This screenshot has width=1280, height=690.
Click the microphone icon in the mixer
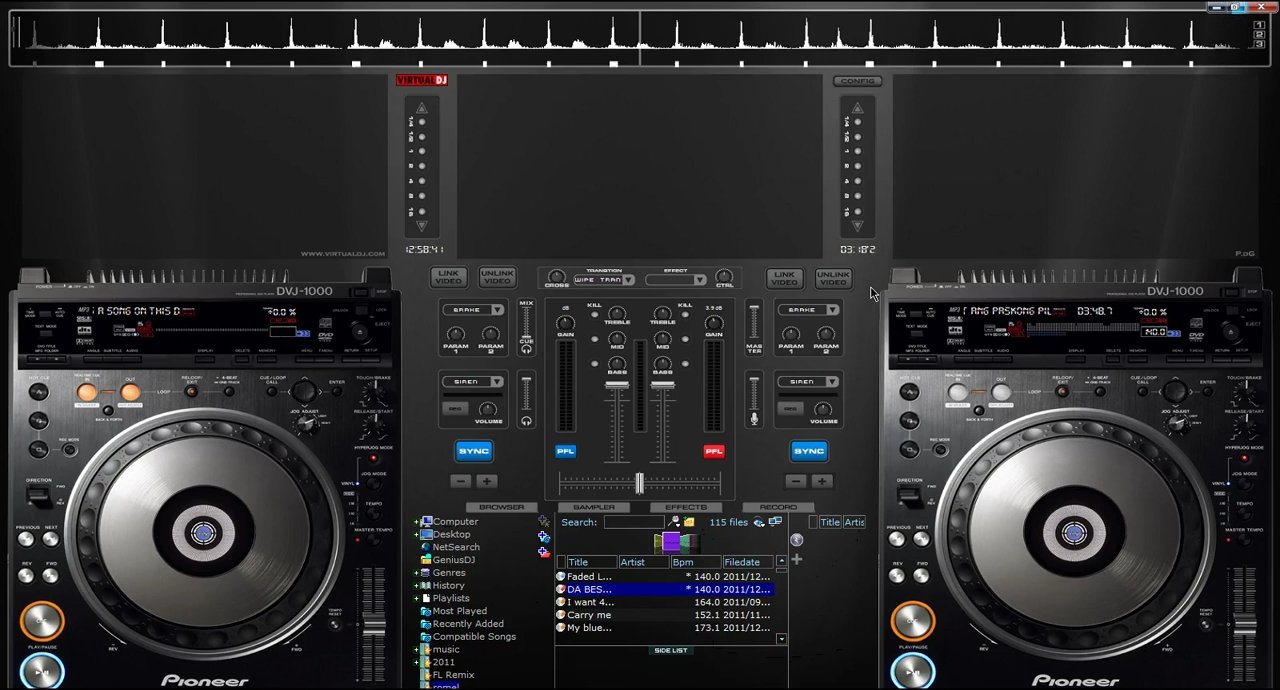pyautogui.click(x=754, y=419)
